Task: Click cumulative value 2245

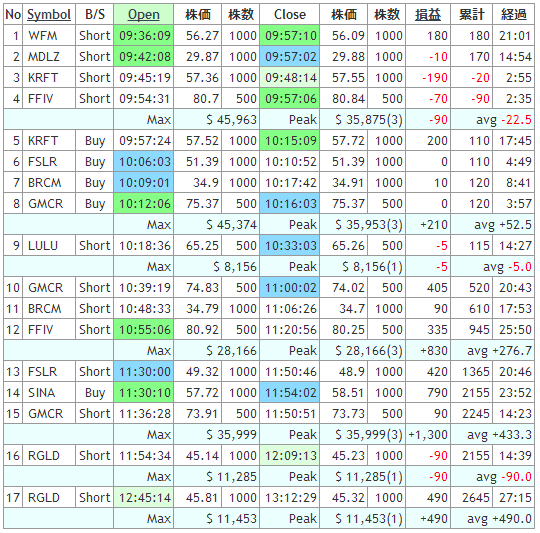Action: pyautogui.click(x=472, y=414)
